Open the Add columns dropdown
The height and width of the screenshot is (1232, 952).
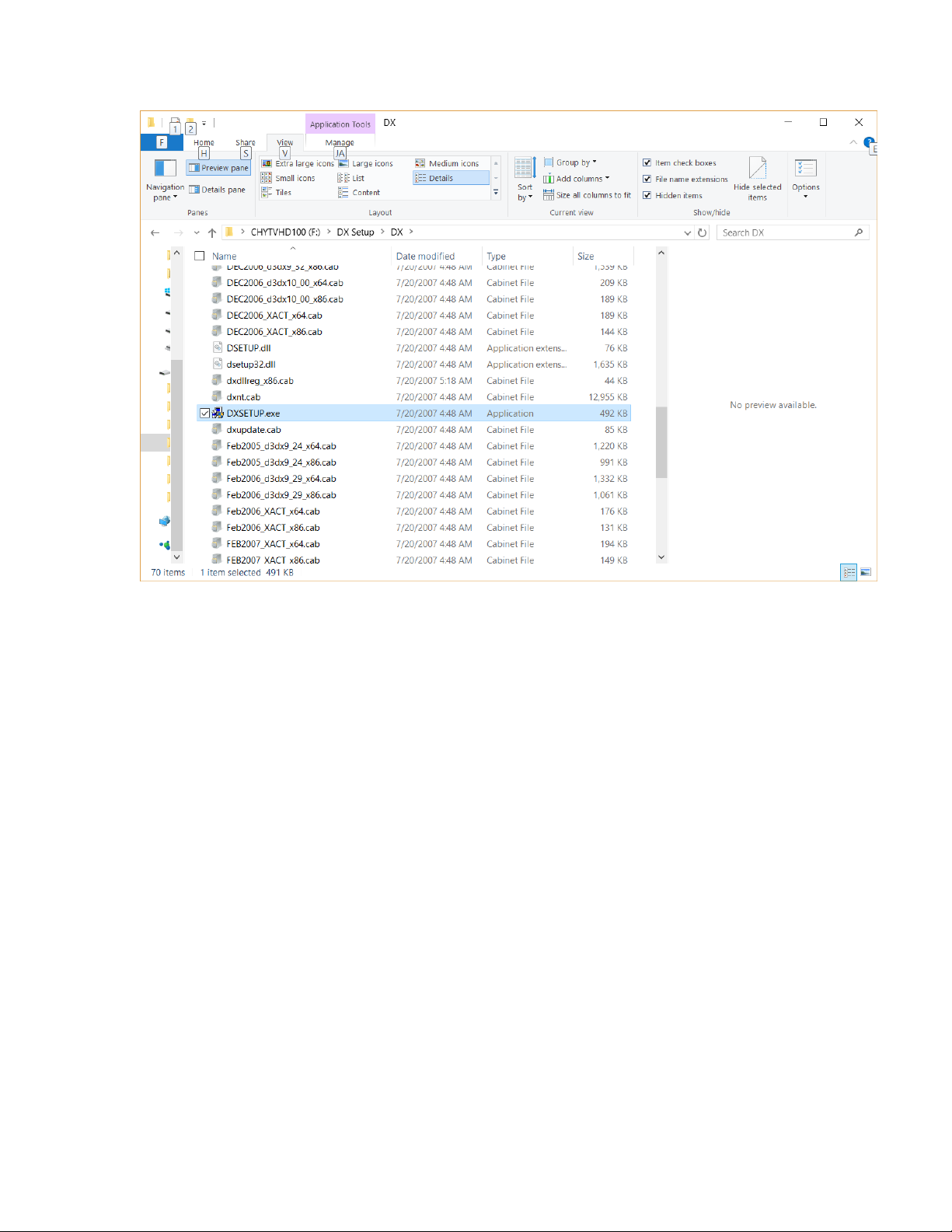coord(576,179)
